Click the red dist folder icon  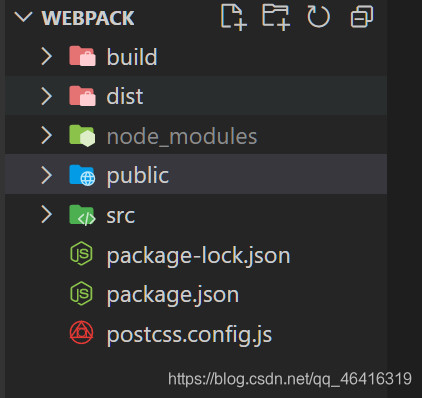tap(82, 96)
